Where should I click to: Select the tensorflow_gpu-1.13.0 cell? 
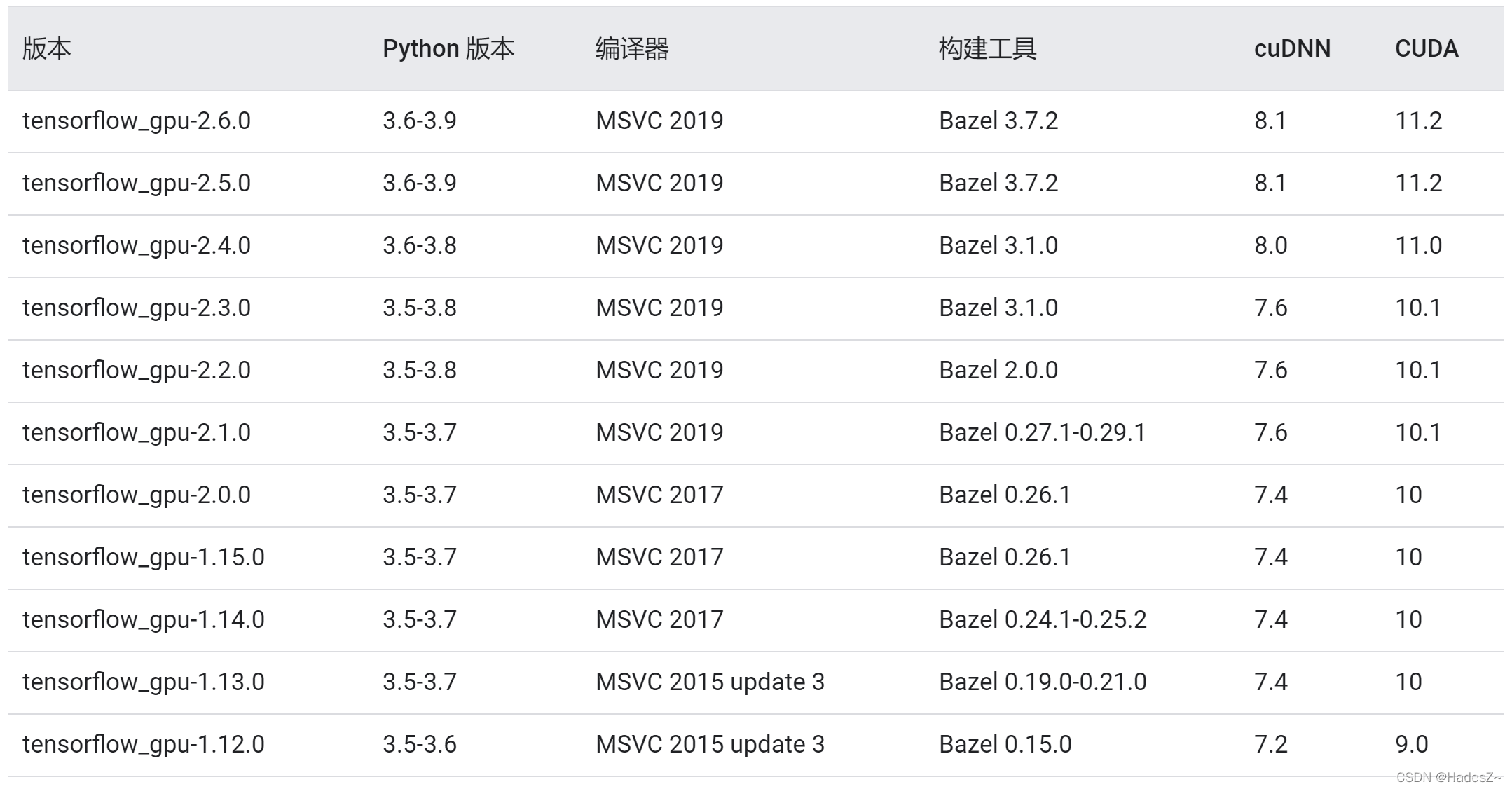pos(144,682)
